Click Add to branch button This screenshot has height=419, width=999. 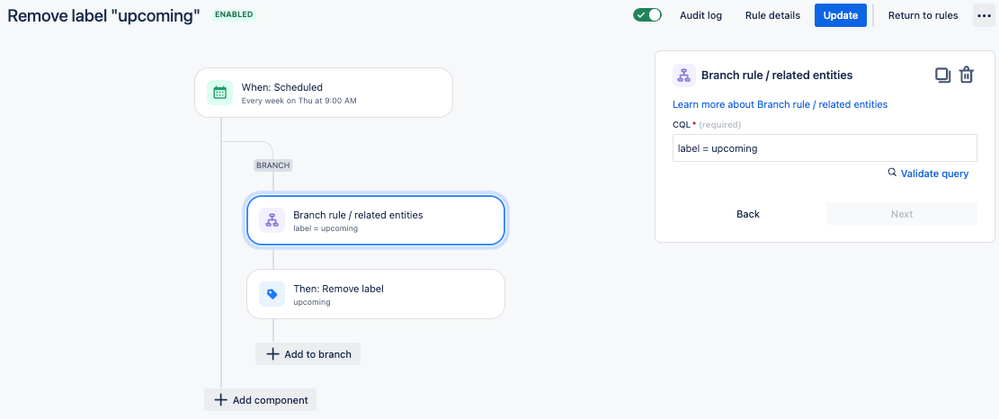pyautogui.click(x=308, y=354)
